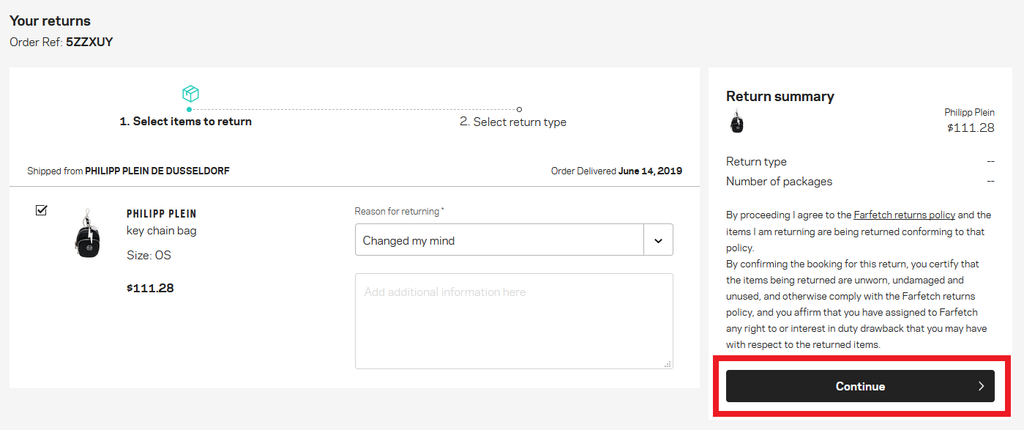Viewport: 1024px width, 430px height.
Task: Click the dropdown chevron beside Changed my mind
Action: point(658,240)
